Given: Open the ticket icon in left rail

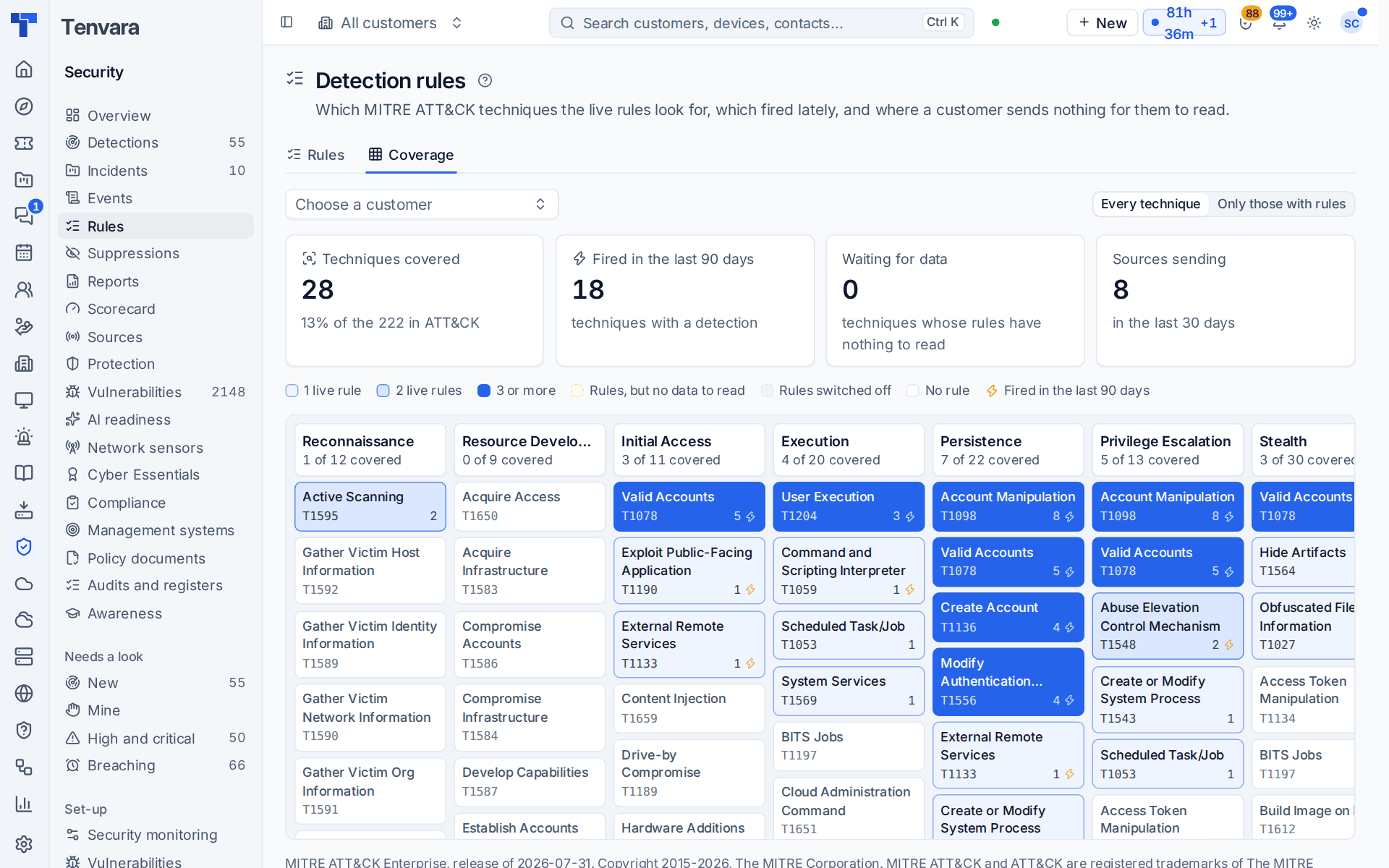Looking at the screenshot, I should [x=24, y=143].
